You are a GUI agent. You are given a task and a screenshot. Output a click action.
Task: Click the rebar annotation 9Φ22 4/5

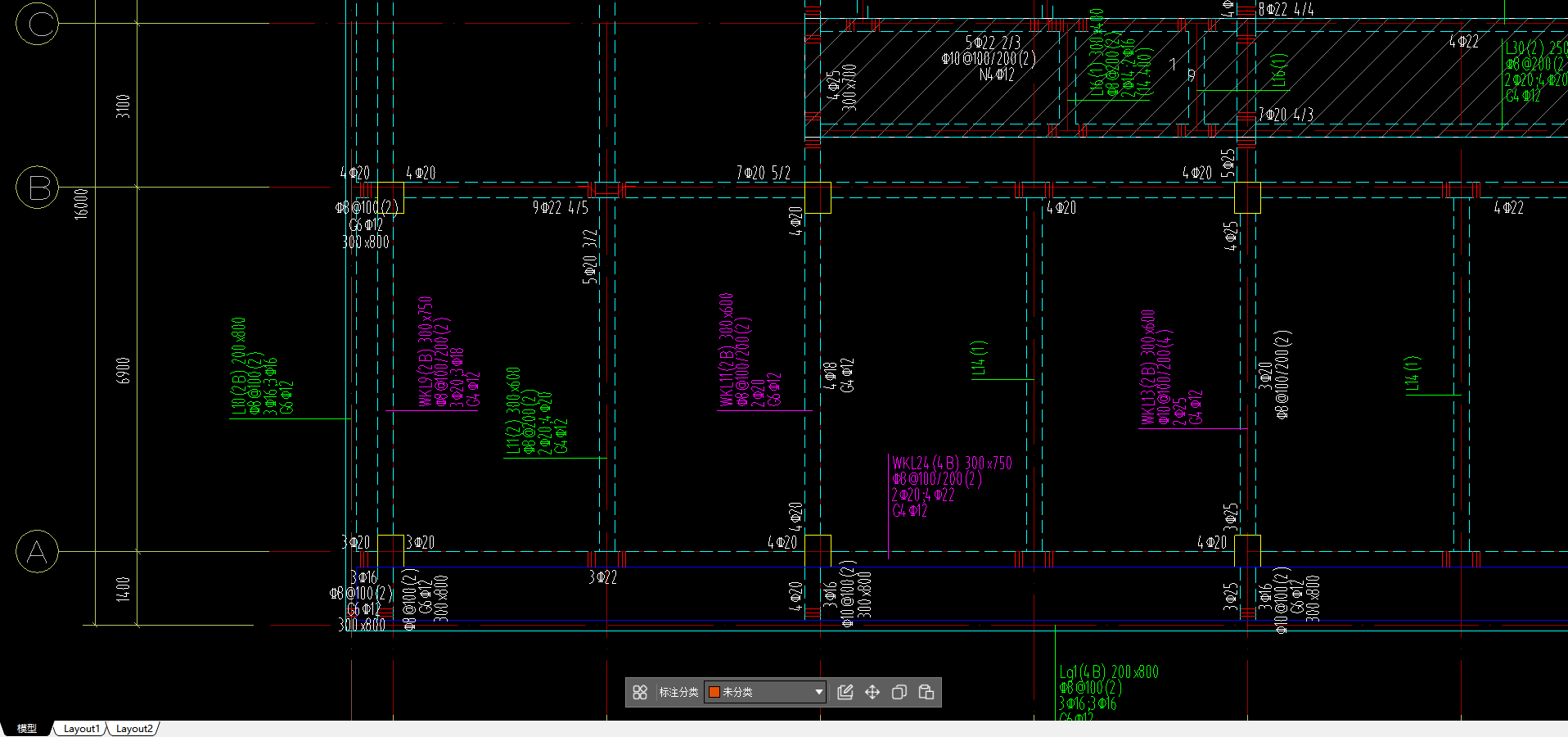point(561,208)
